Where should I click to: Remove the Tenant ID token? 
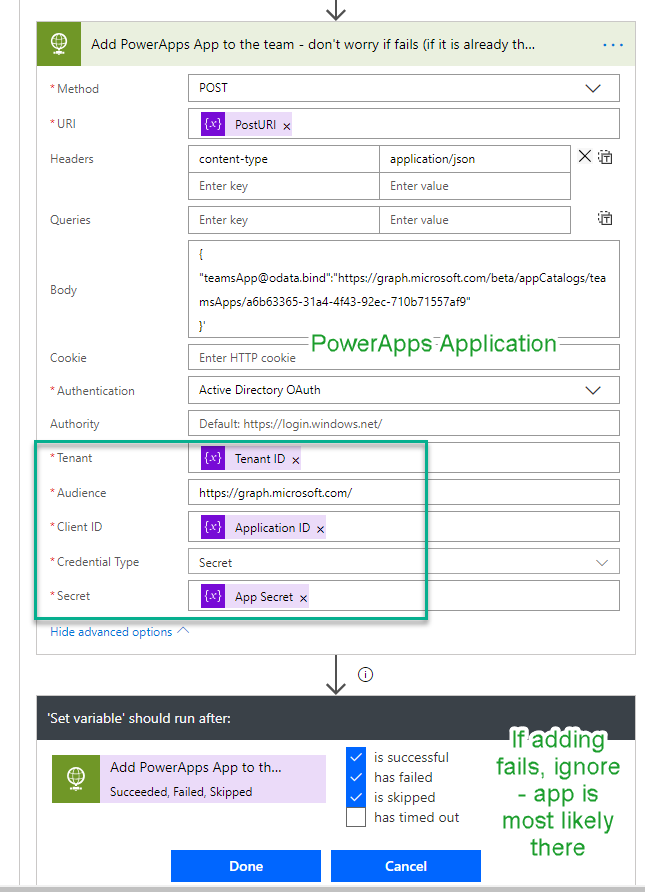point(296,460)
